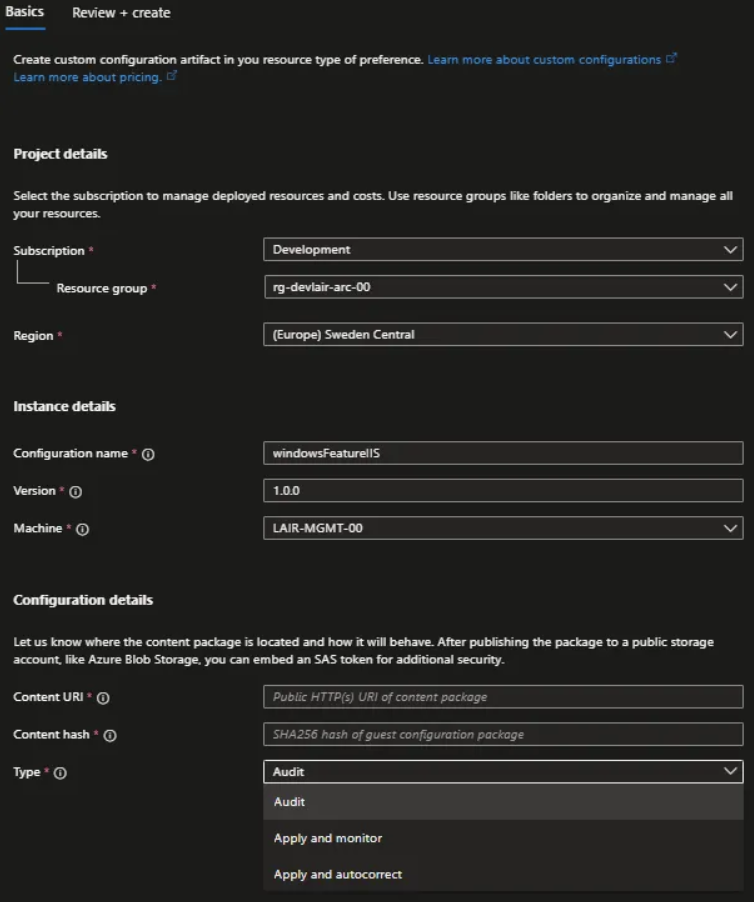Select Audit option in Type list

click(503, 802)
